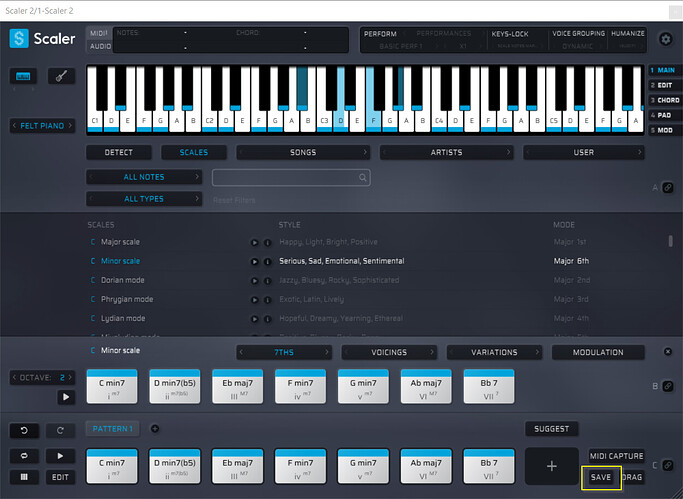Viewport: 683px width, 499px height.
Task: Redo the last action
Action: tap(60, 431)
